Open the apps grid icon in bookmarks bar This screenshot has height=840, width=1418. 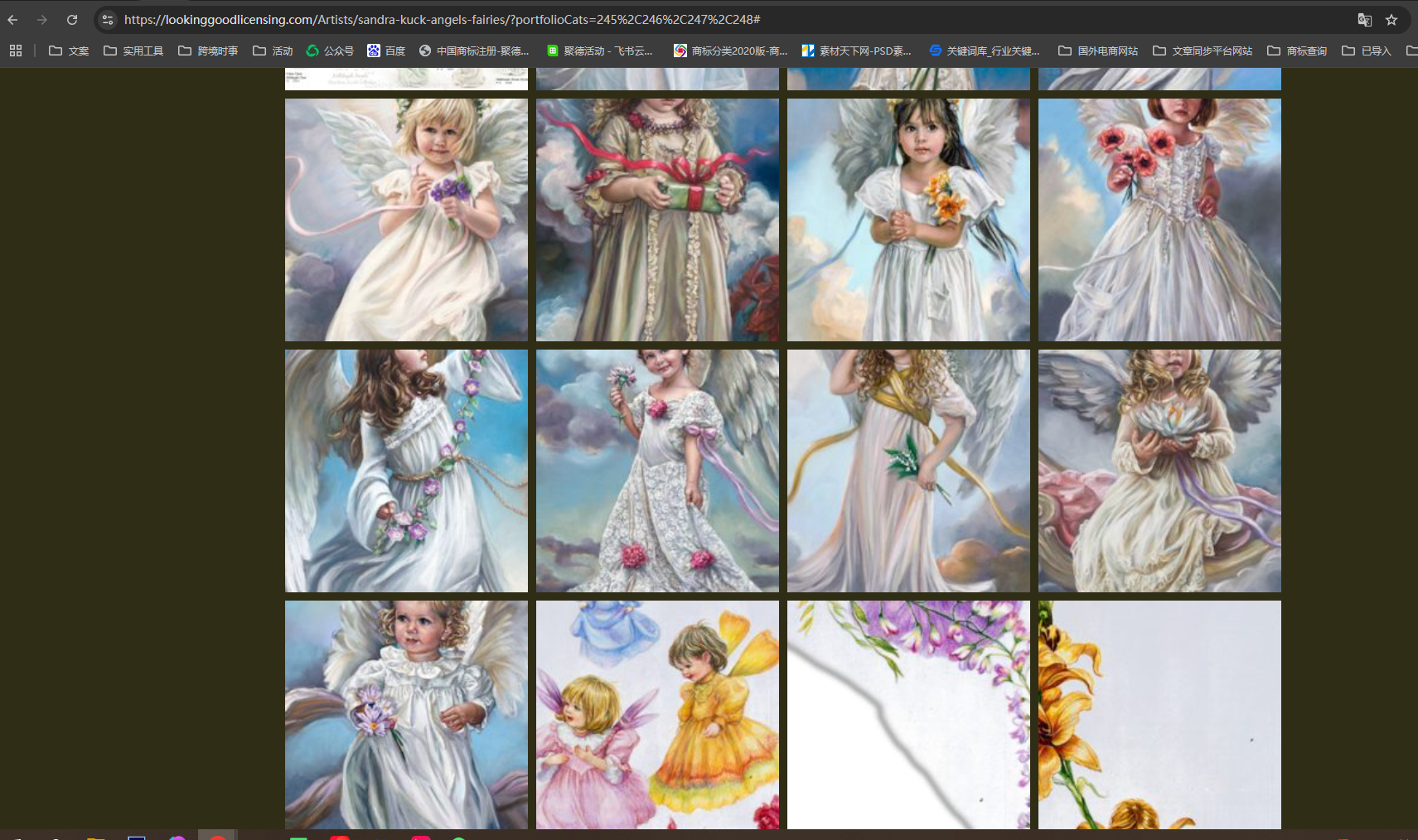16,51
